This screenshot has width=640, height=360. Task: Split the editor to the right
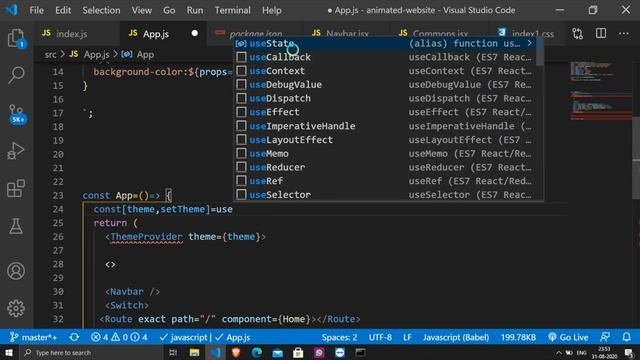coord(601,33)
